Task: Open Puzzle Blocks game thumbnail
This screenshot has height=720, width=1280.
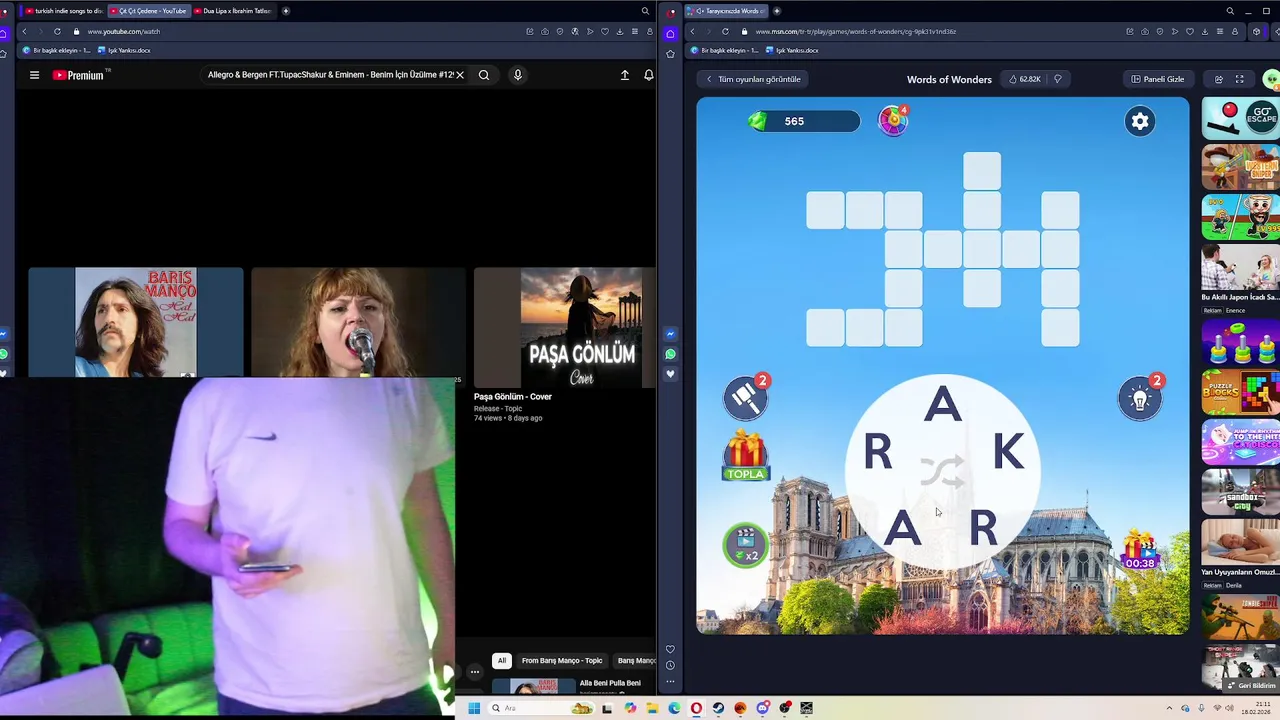Action: coord(1240,392)
